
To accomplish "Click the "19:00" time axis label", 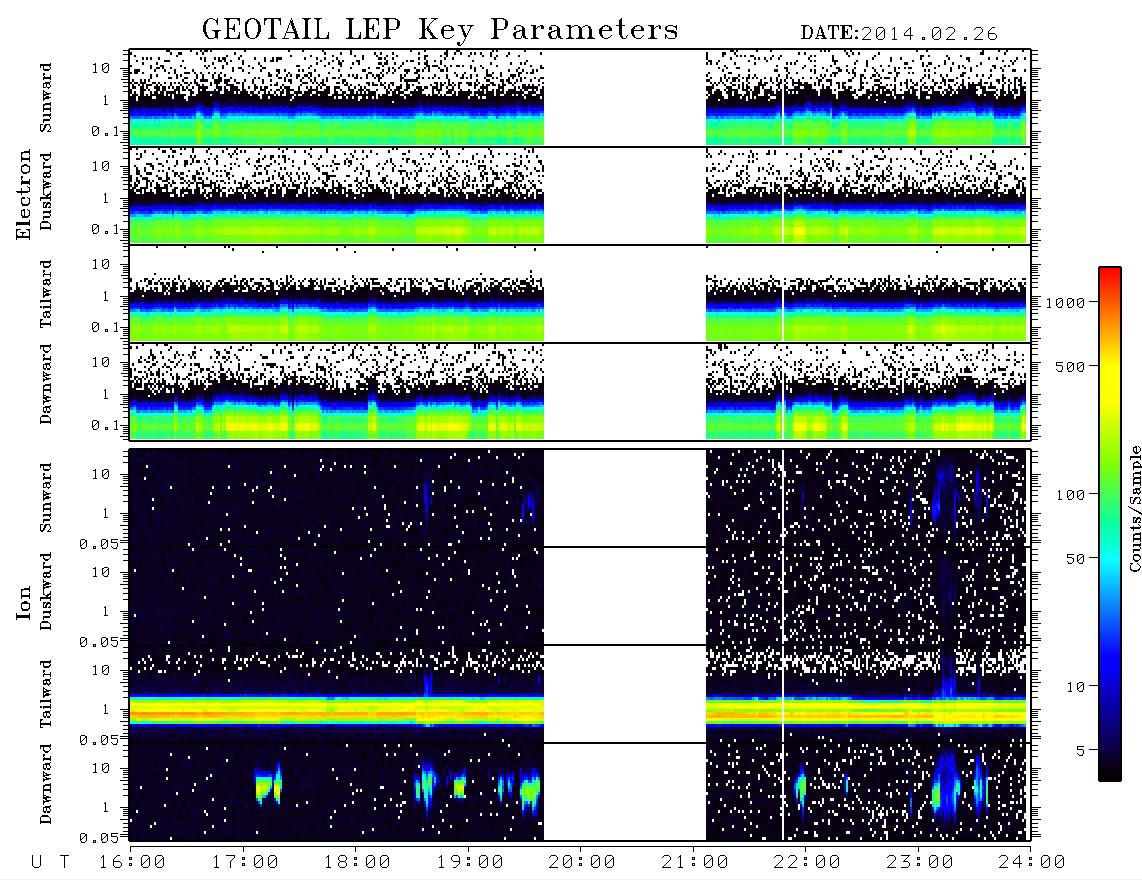I will [470, 862].
